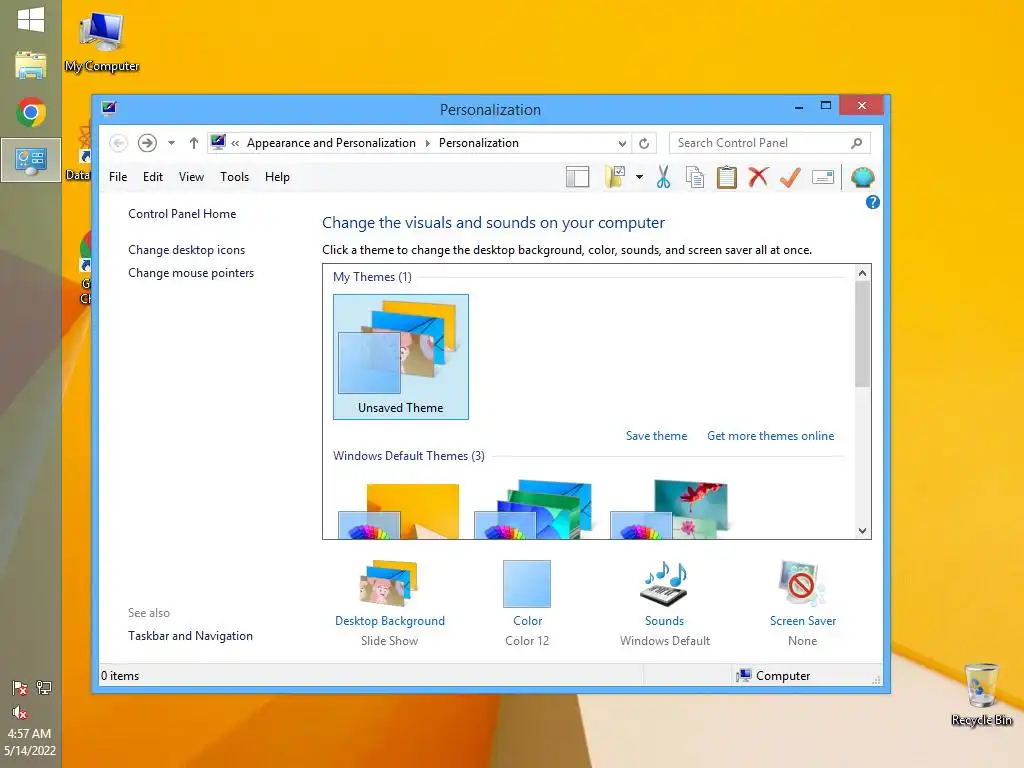This screenshot has width=1024, height=768.
Task: Open Sounds Windows Default settings
Action: click(665, 603)
